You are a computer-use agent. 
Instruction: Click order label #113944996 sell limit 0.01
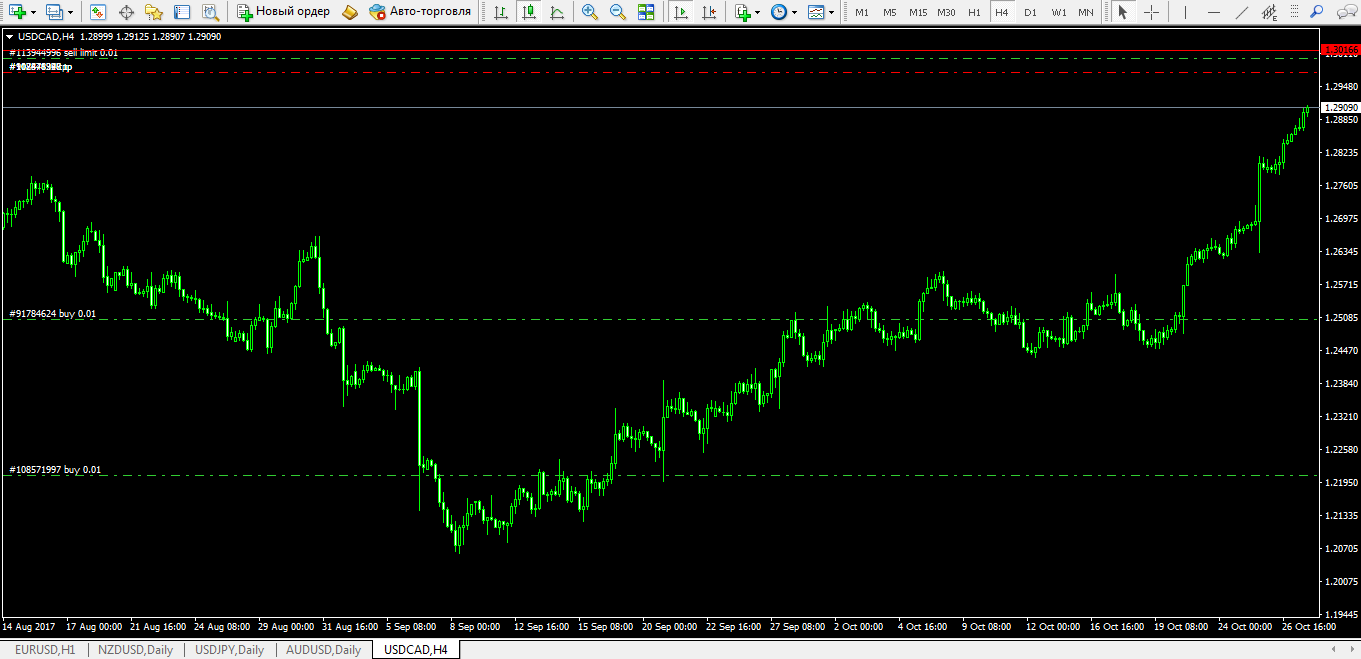pyautogui.click(x=64, y=53)
